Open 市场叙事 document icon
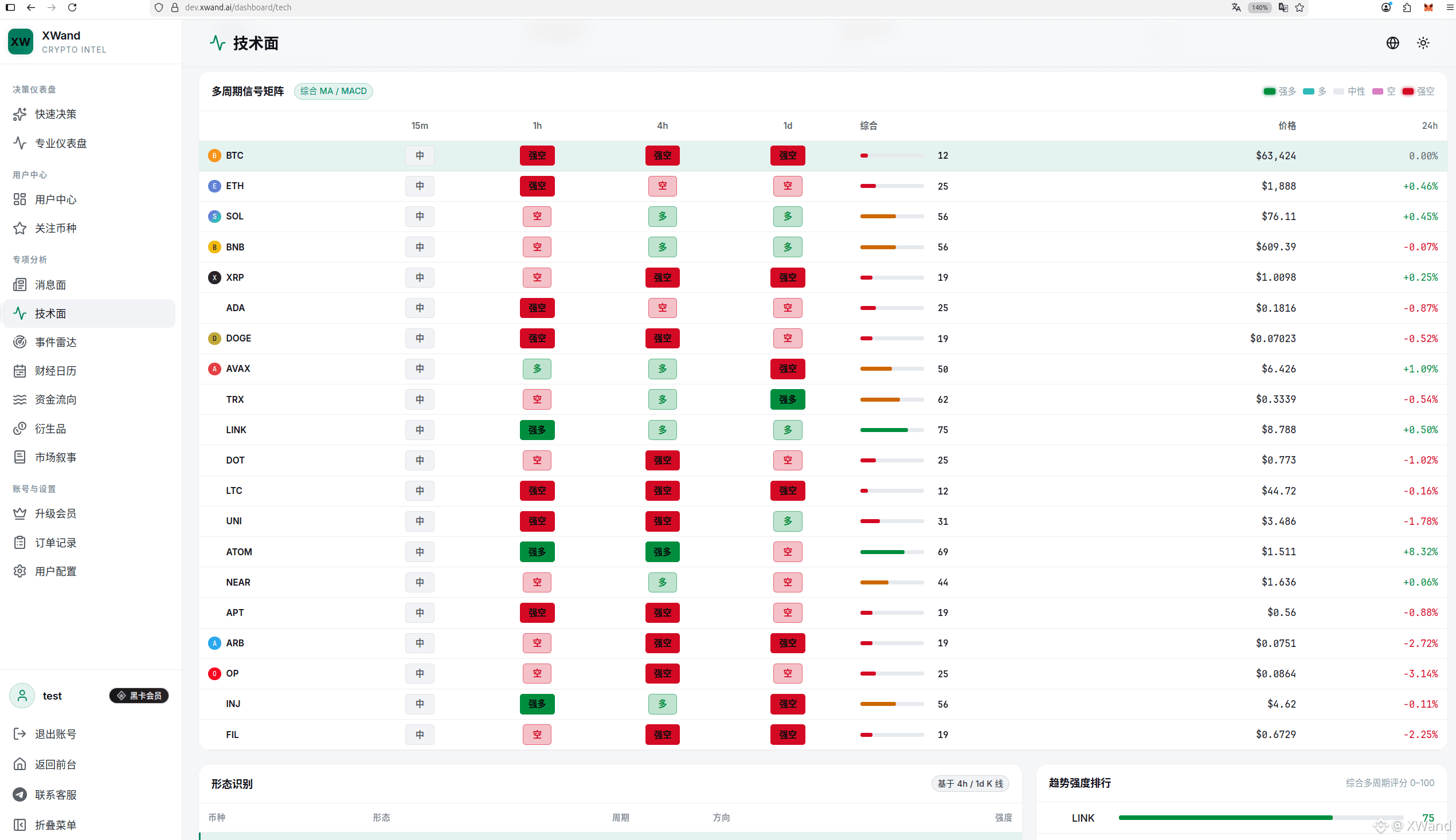1456x840 pixels. click(19, 457)
